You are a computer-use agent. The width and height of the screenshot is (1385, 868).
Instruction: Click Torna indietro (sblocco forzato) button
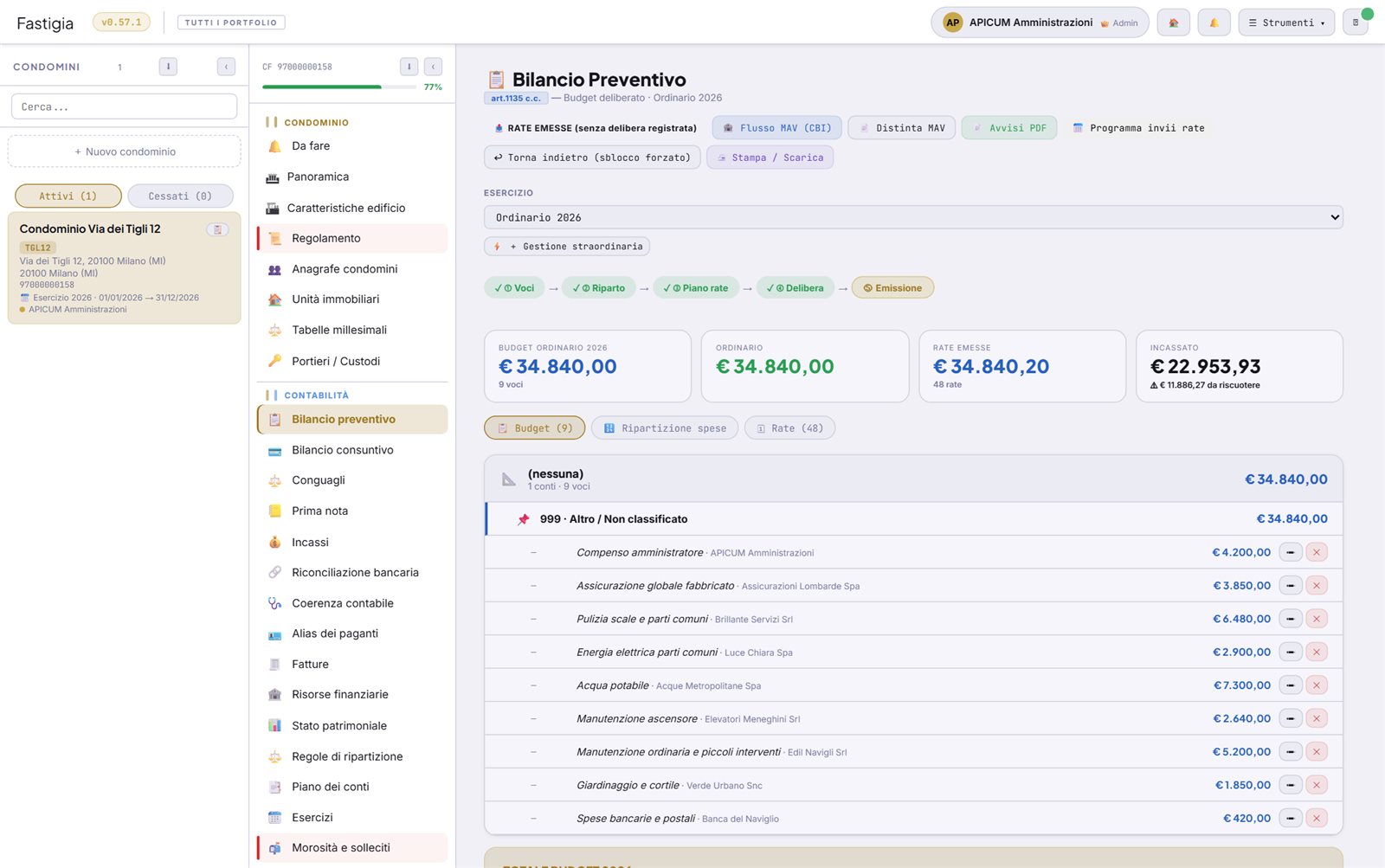pos(592,158)
